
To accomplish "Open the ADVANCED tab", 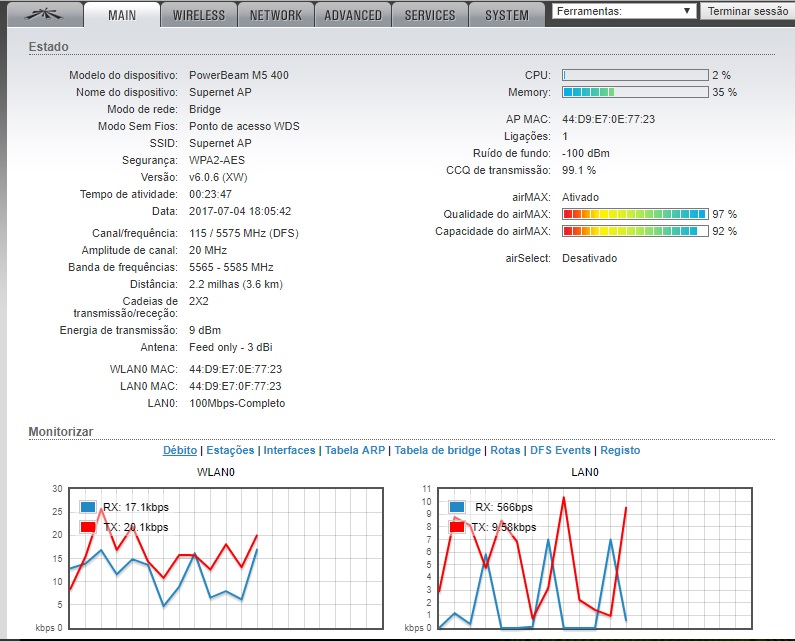I will point(352,15).
